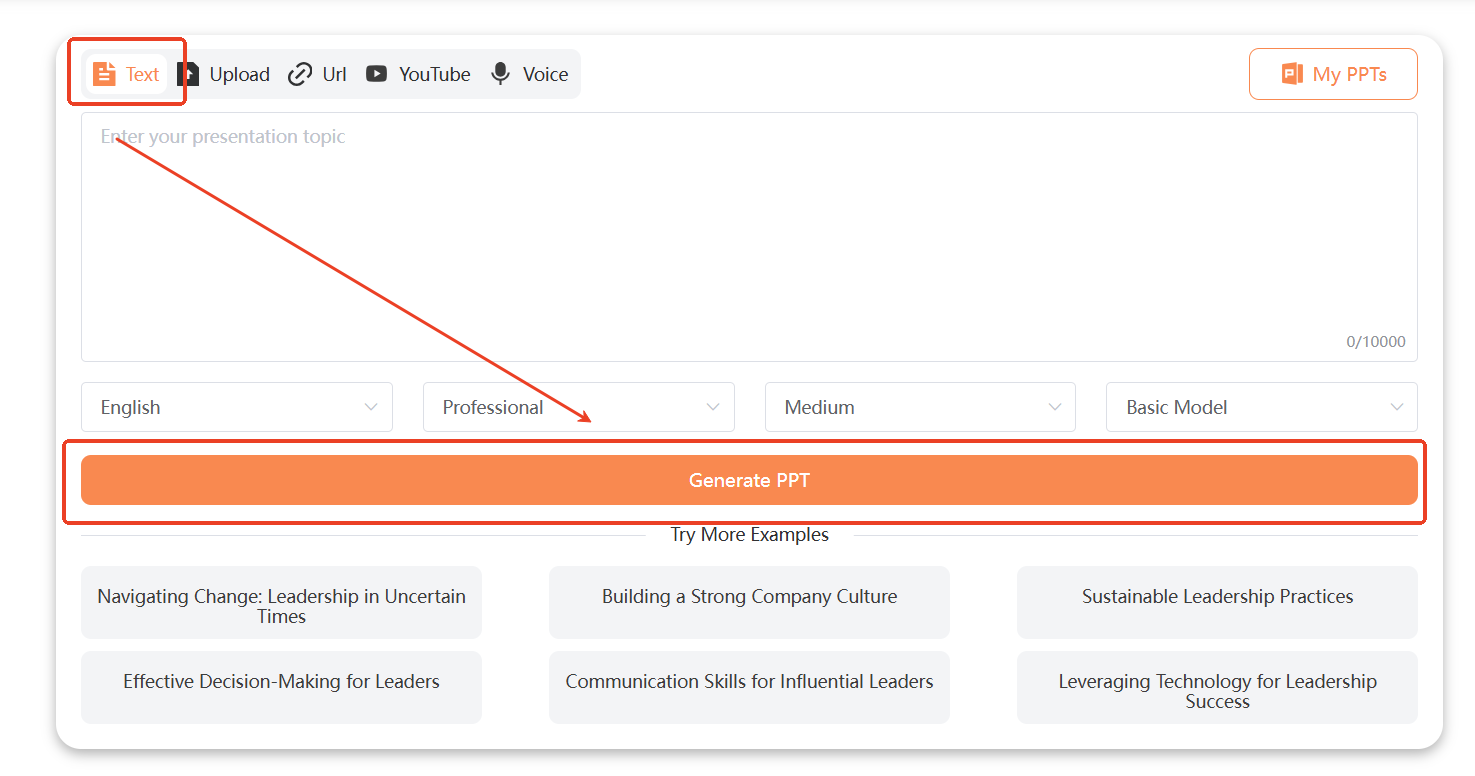Select the Voice tab label

[x=545, y=74]
